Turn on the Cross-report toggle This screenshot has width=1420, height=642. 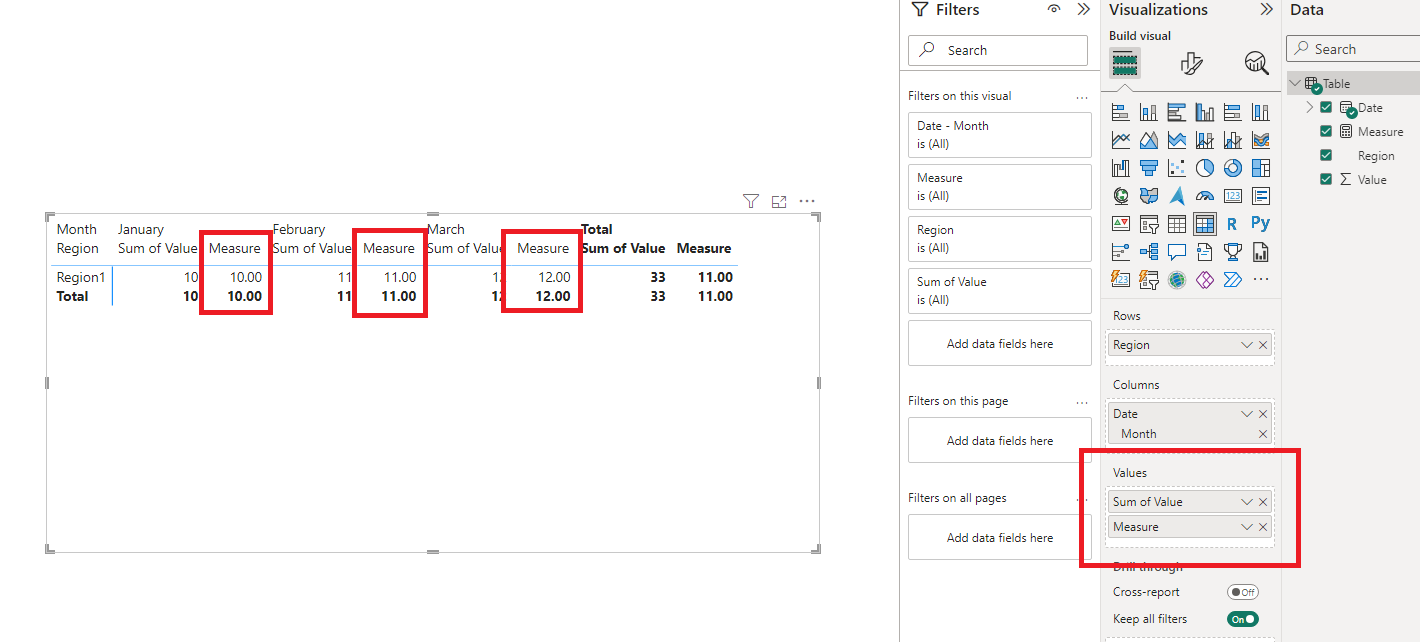1243,592
